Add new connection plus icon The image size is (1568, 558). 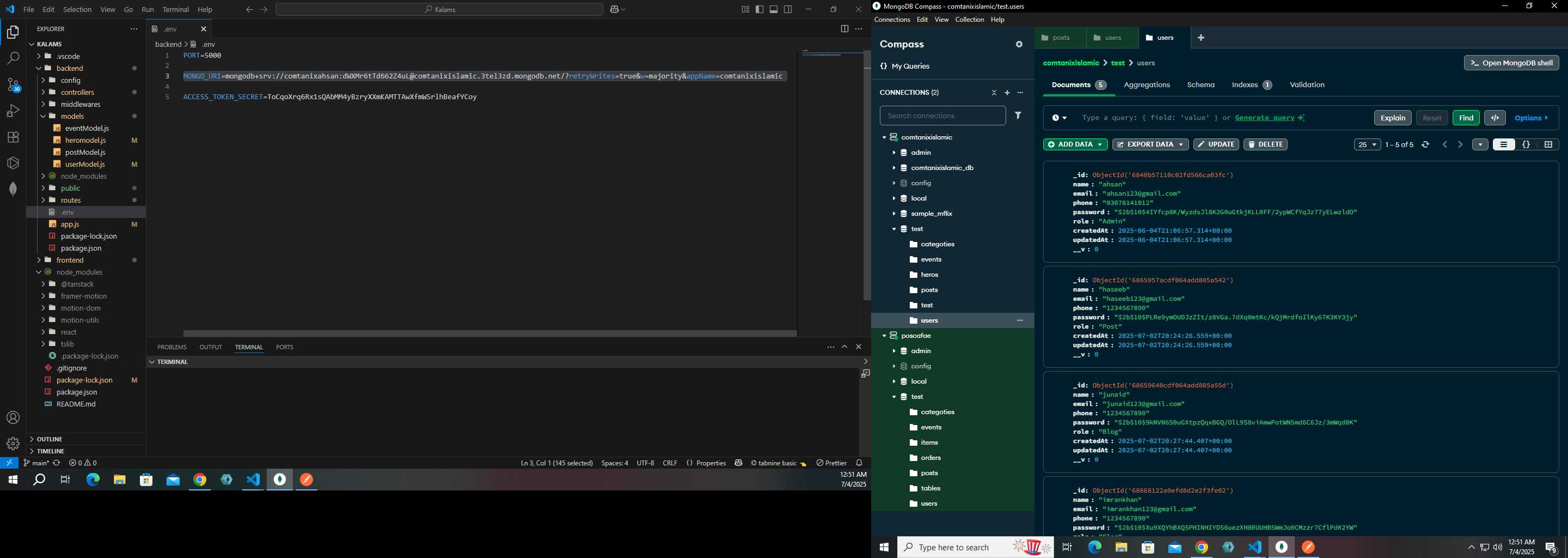[1007, 93]
